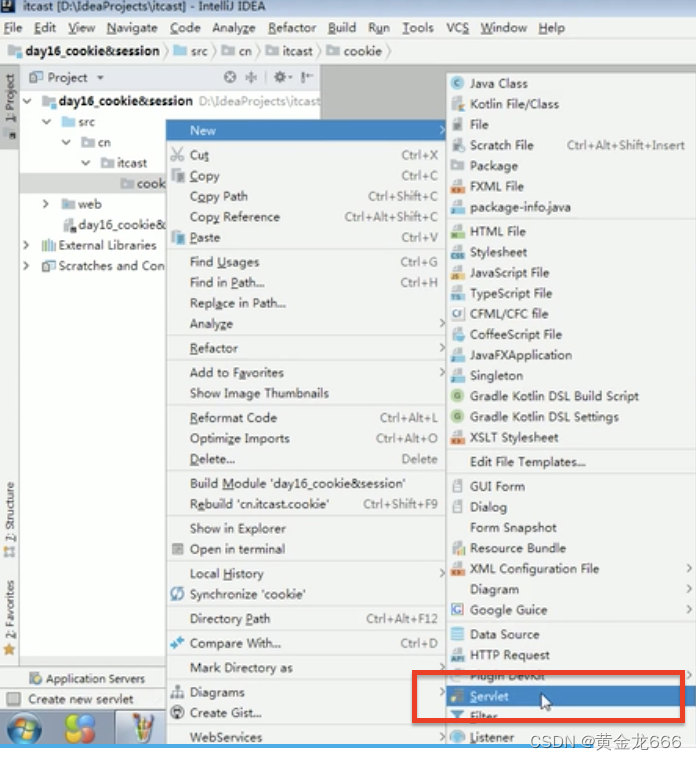Click Edit File Templates... entry
Viewport: 696px width, 760px height.
click(571, 462)
